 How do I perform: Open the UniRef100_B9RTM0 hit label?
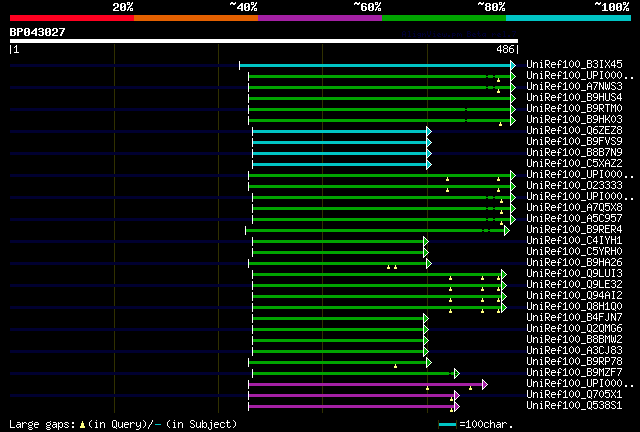point(574,109)
